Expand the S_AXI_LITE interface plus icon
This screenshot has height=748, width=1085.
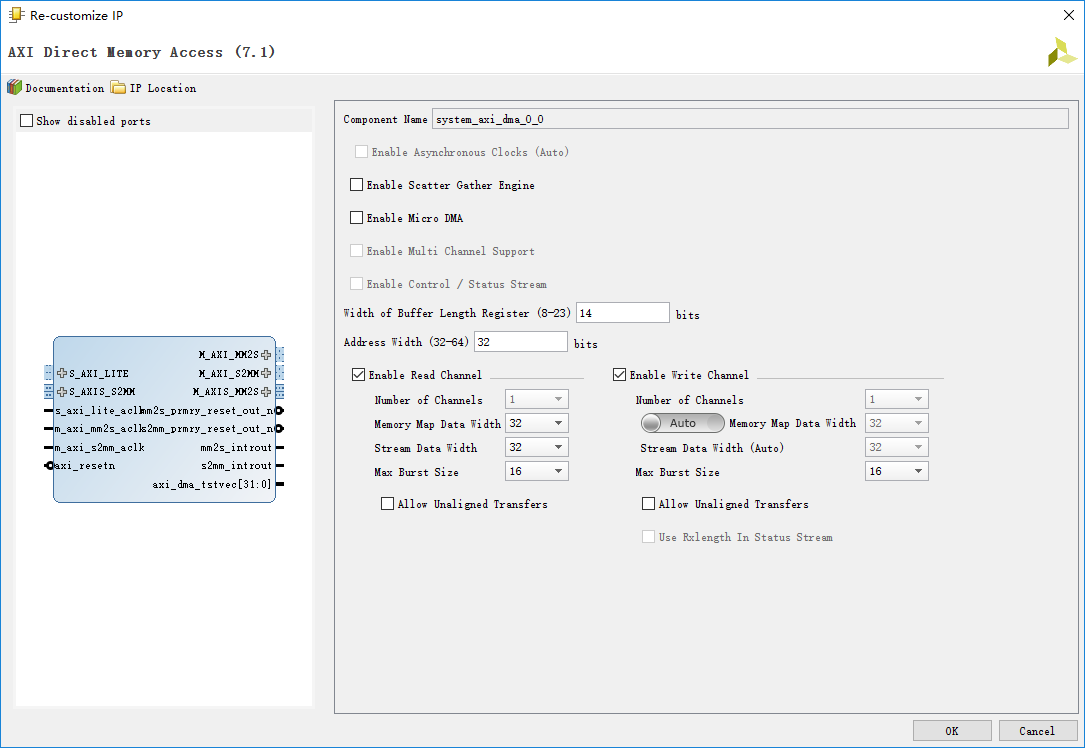pos(62,373)
